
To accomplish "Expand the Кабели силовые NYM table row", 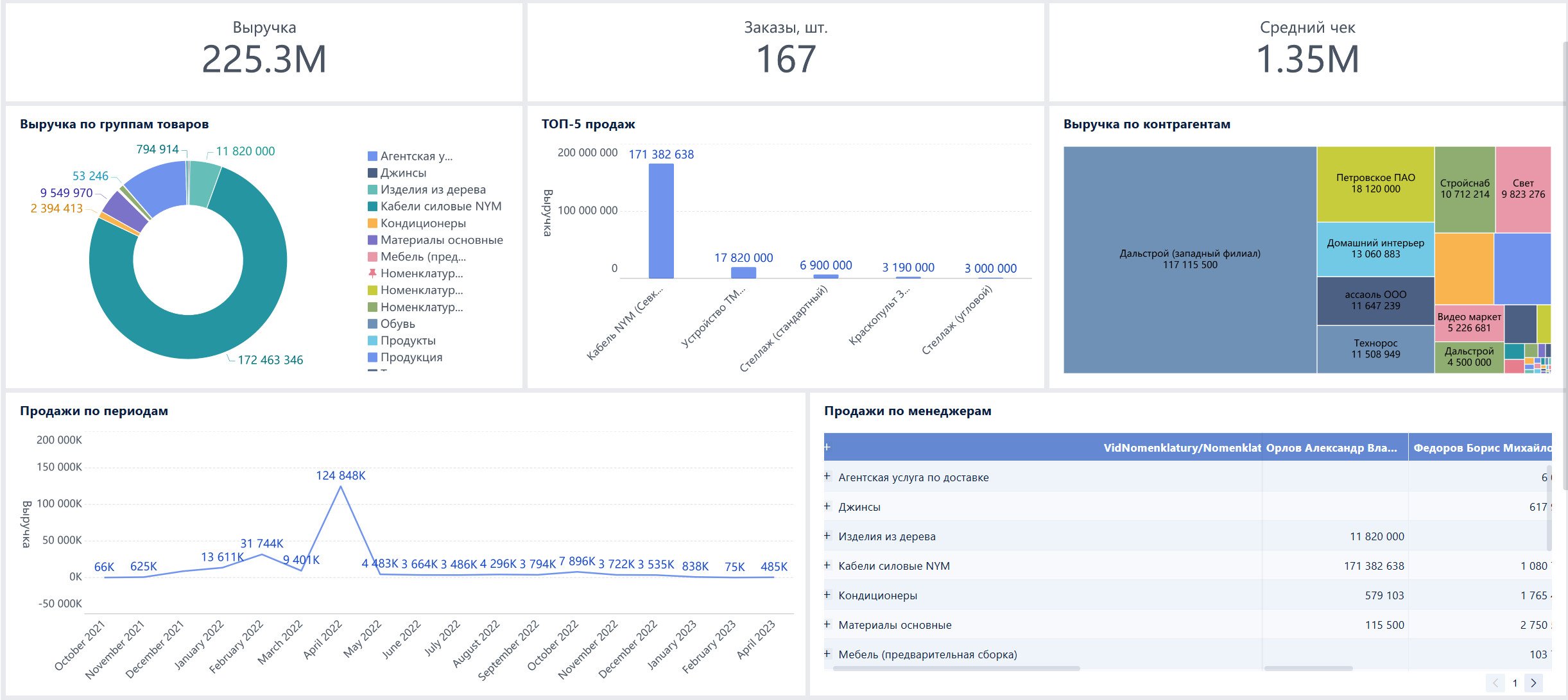I will [x=827, y=565].
